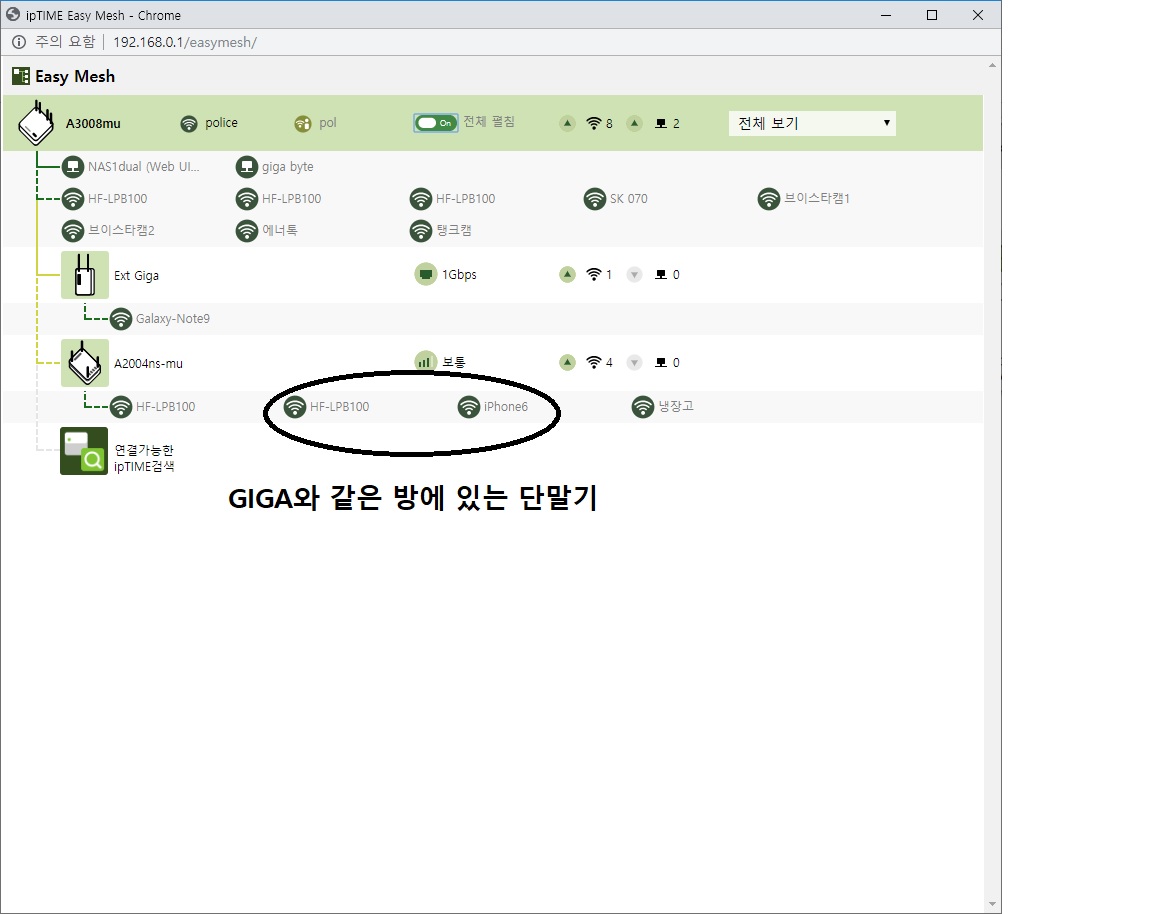Click the address bar URL 192.168.0.1/easymesh/
Viewport: 1152px width, 914px height.
coord(185,43)
